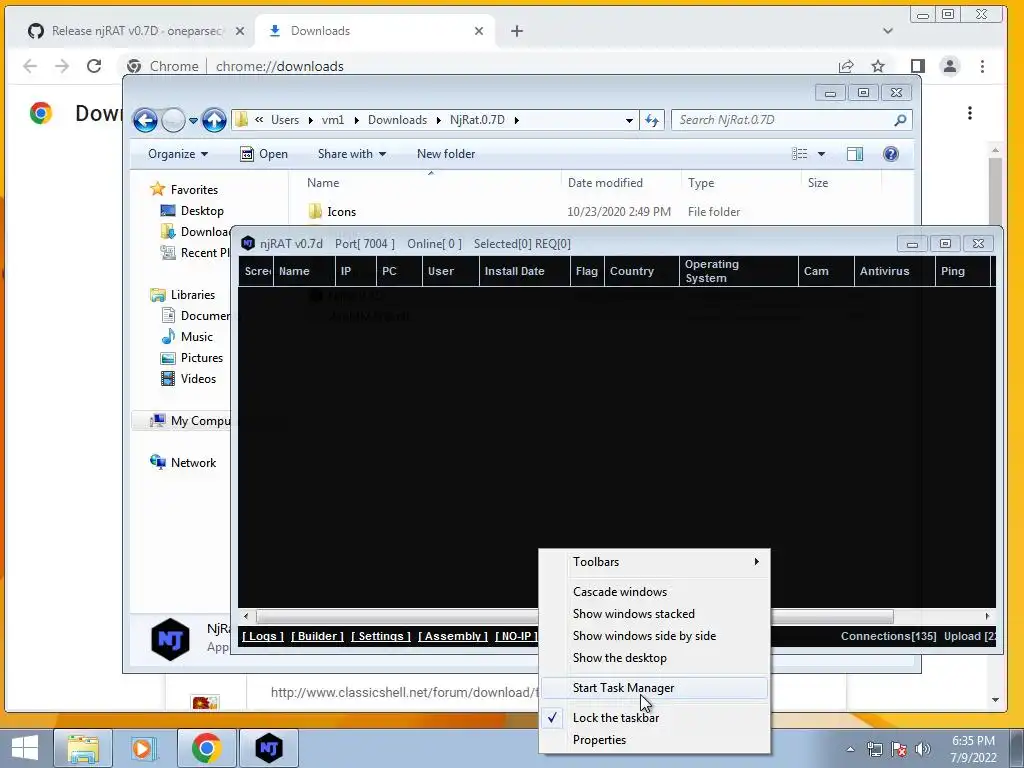Click the Open toolbar button
The image size is (1024, 768).
point(264,154)
